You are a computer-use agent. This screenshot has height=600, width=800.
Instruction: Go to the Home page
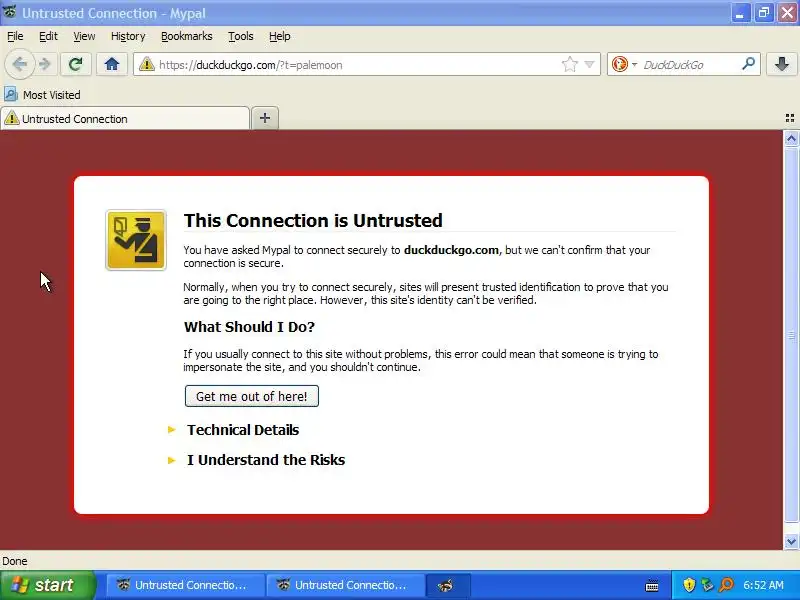pyautogui.click(x=112, y=65)
